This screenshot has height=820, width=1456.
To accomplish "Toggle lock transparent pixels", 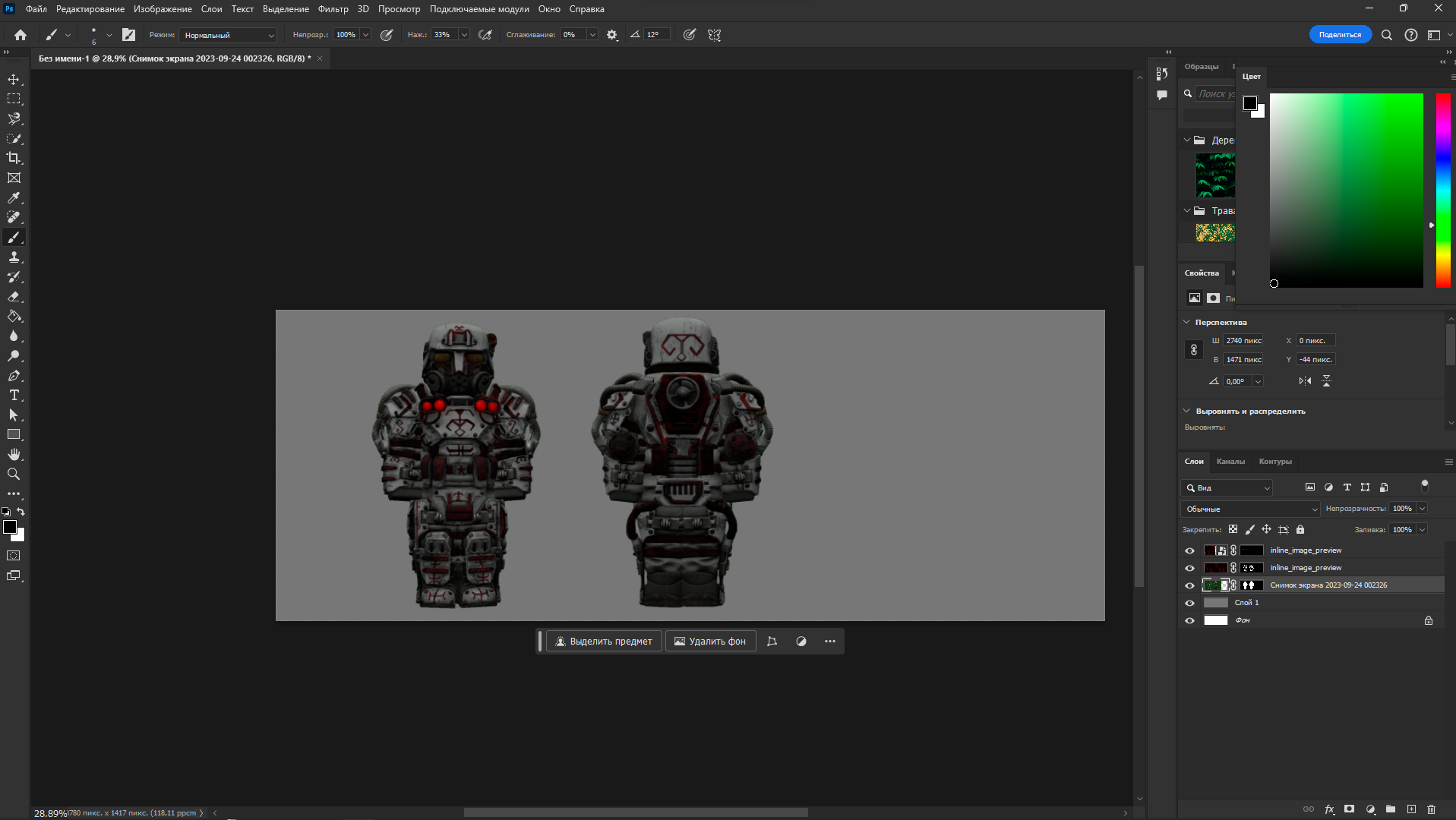I will [x=1233, y=529].
